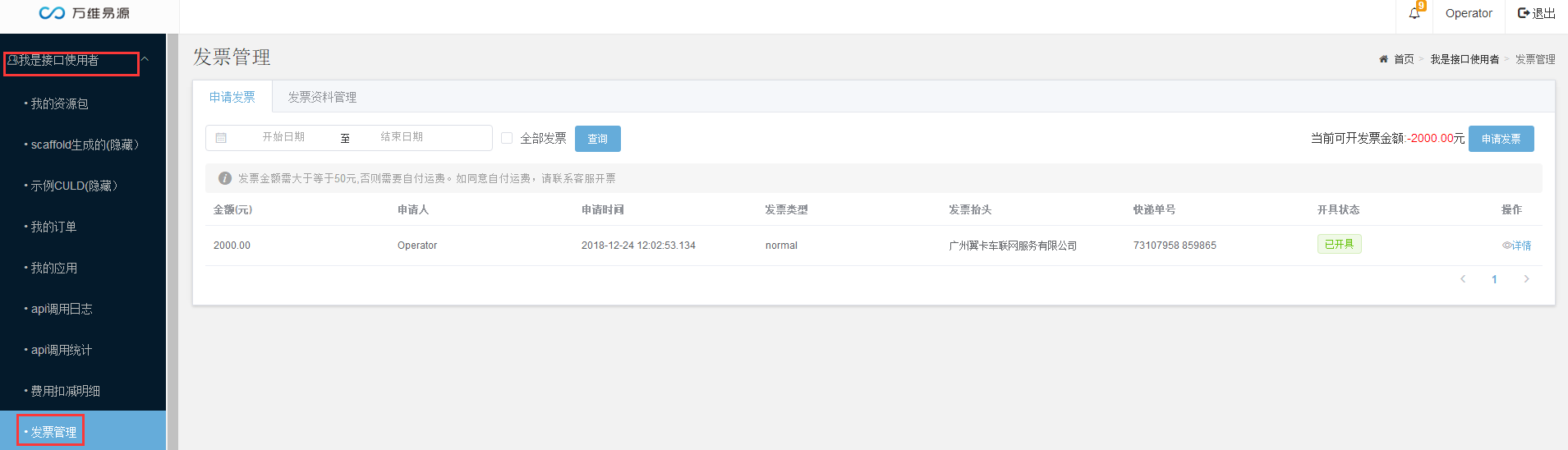
Task: Collapse the 我是接口使用者 menu chevron
Action: 145,59
